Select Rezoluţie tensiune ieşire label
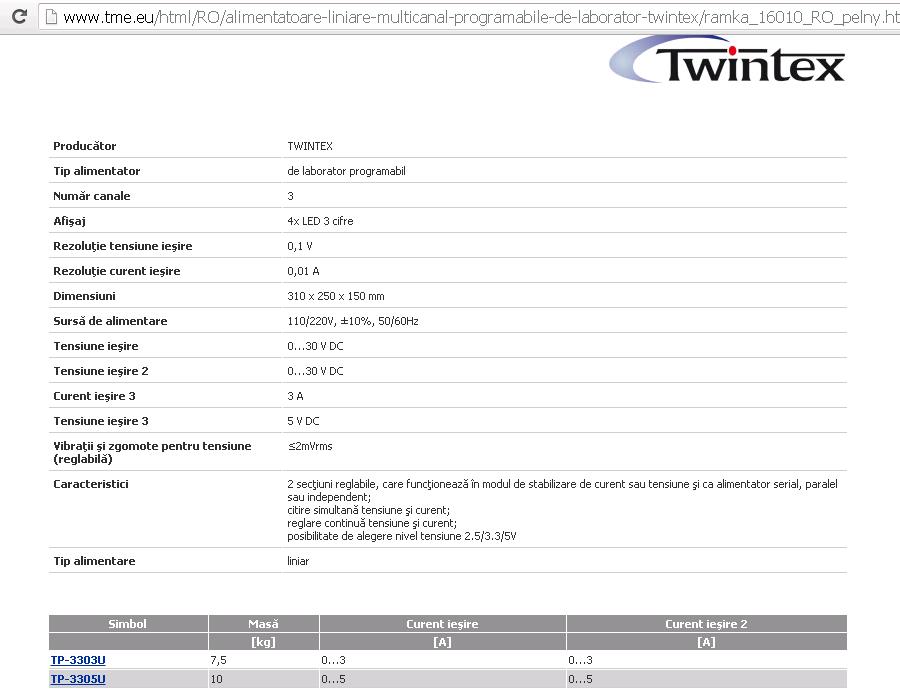 pos(123,246)
